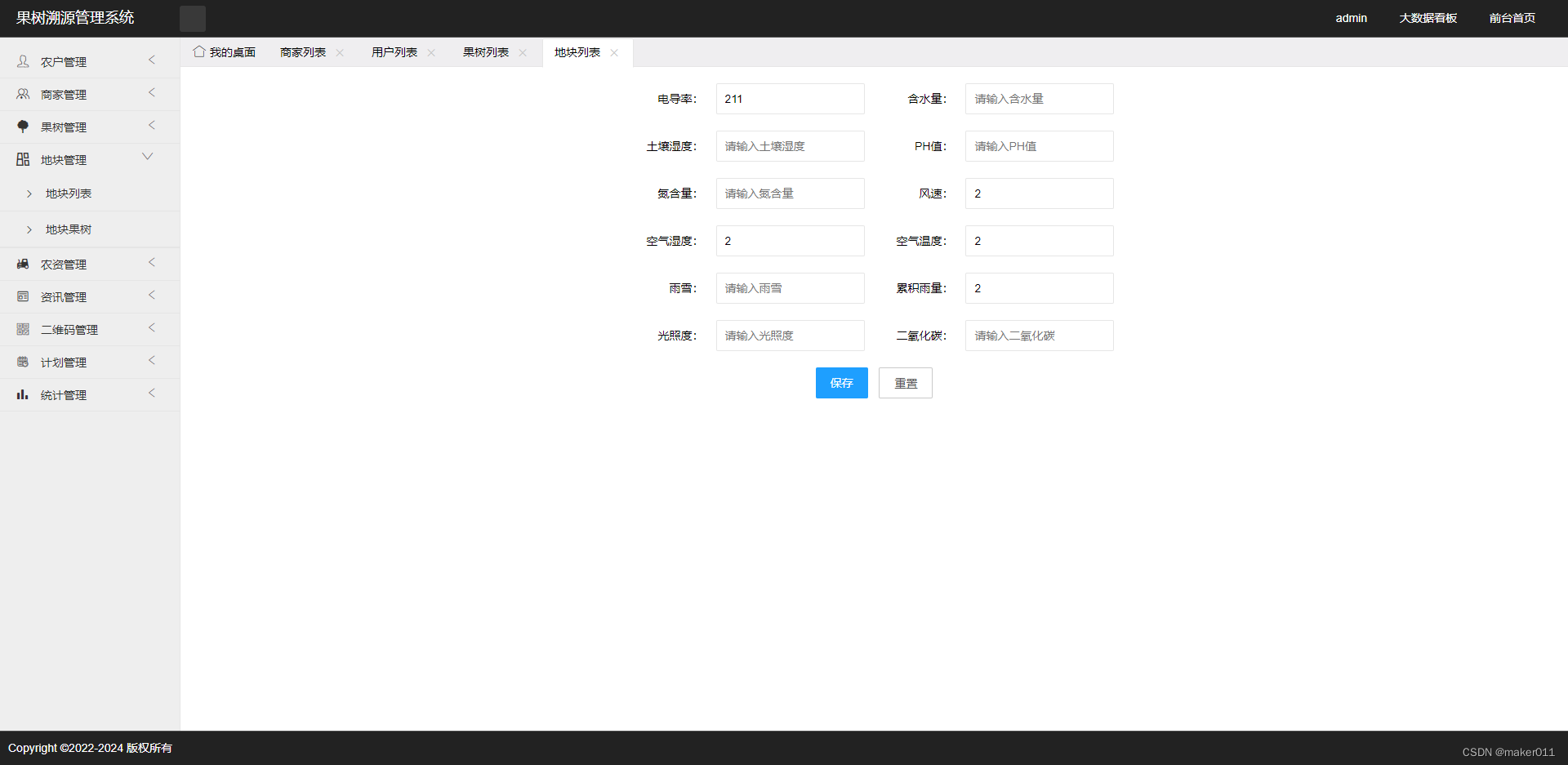Close the 果树列表 tab

(523, 52)
